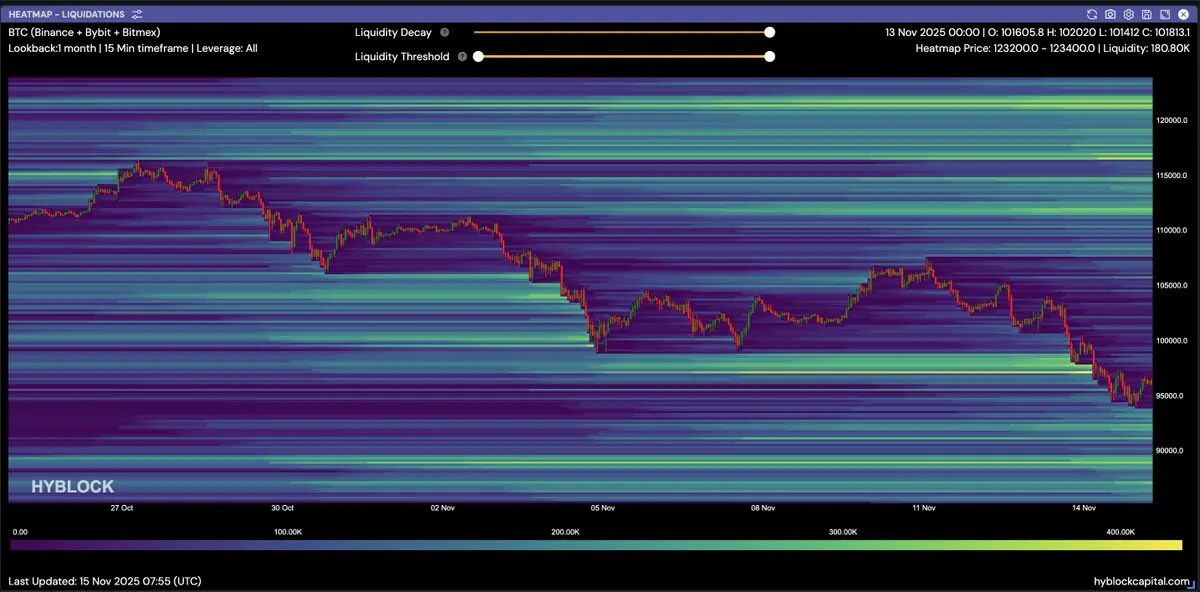This screenshot has width=1200, height=592.
Task: Click the 11 Nov date axis label
Action: coord(923,508)
